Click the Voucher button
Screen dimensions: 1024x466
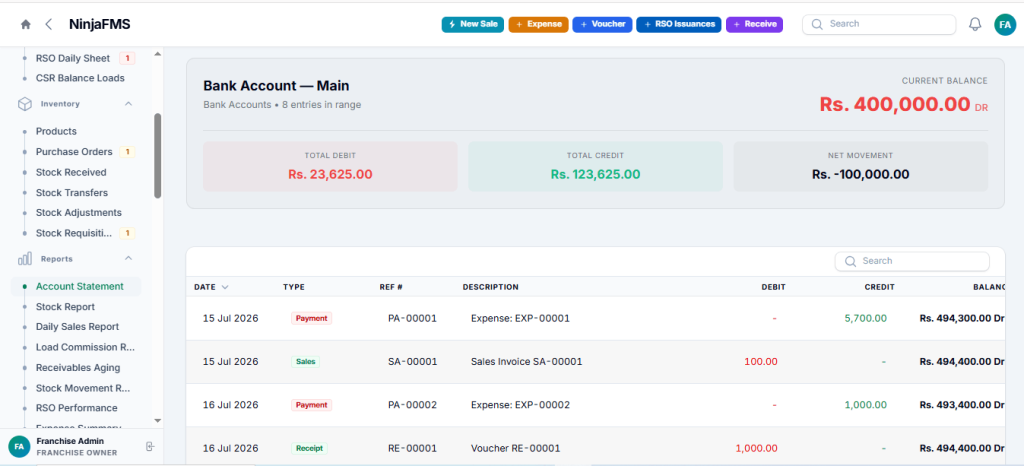click(x=603, y=24)
